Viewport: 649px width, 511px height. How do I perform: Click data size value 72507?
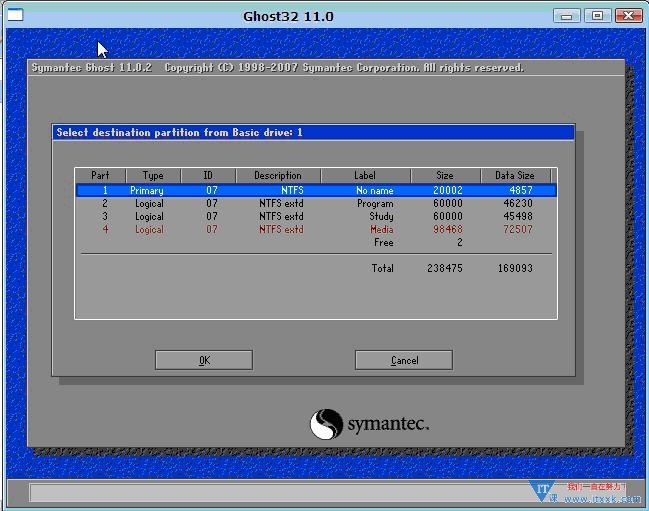tap(518, 229)
